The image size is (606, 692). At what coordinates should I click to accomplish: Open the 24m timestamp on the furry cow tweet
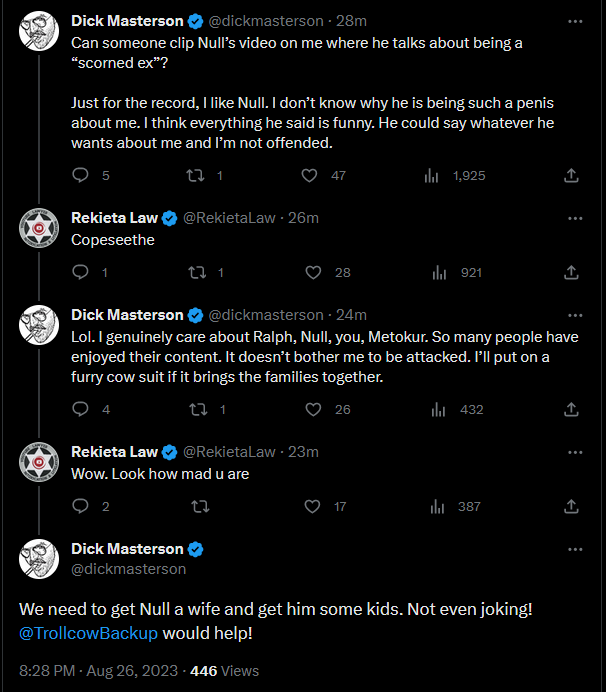click(x=352, y=314)
